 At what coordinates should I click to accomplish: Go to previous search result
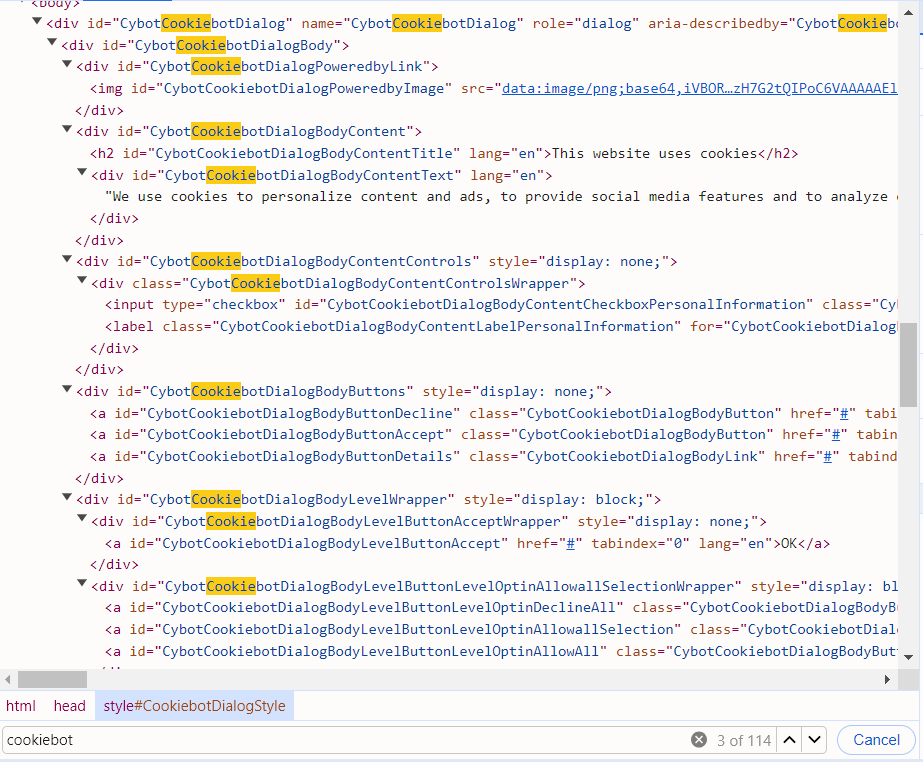(789, 740)
